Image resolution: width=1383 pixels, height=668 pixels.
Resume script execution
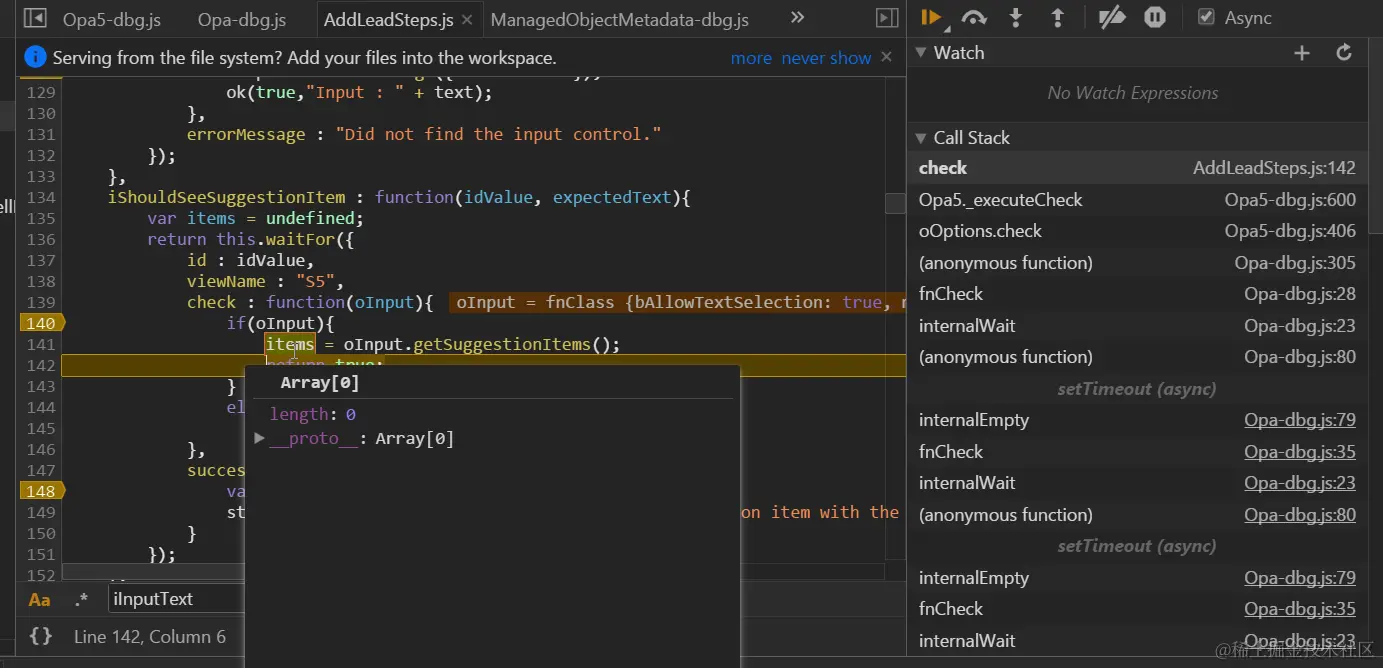[x=931, y=17]
